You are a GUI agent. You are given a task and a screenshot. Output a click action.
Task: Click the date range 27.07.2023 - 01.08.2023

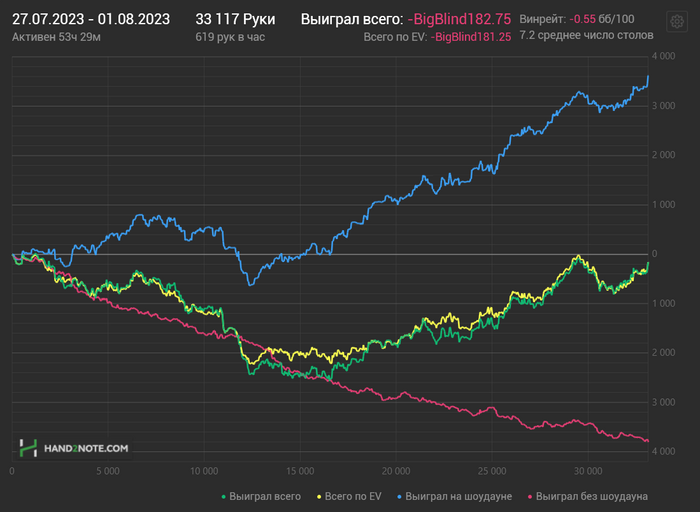(x=91, y=19)
